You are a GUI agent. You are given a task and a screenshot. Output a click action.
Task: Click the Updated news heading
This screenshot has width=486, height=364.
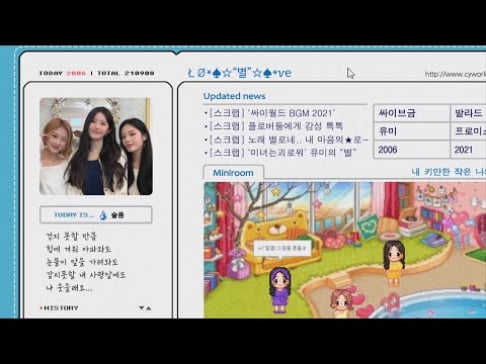point(234,96)
